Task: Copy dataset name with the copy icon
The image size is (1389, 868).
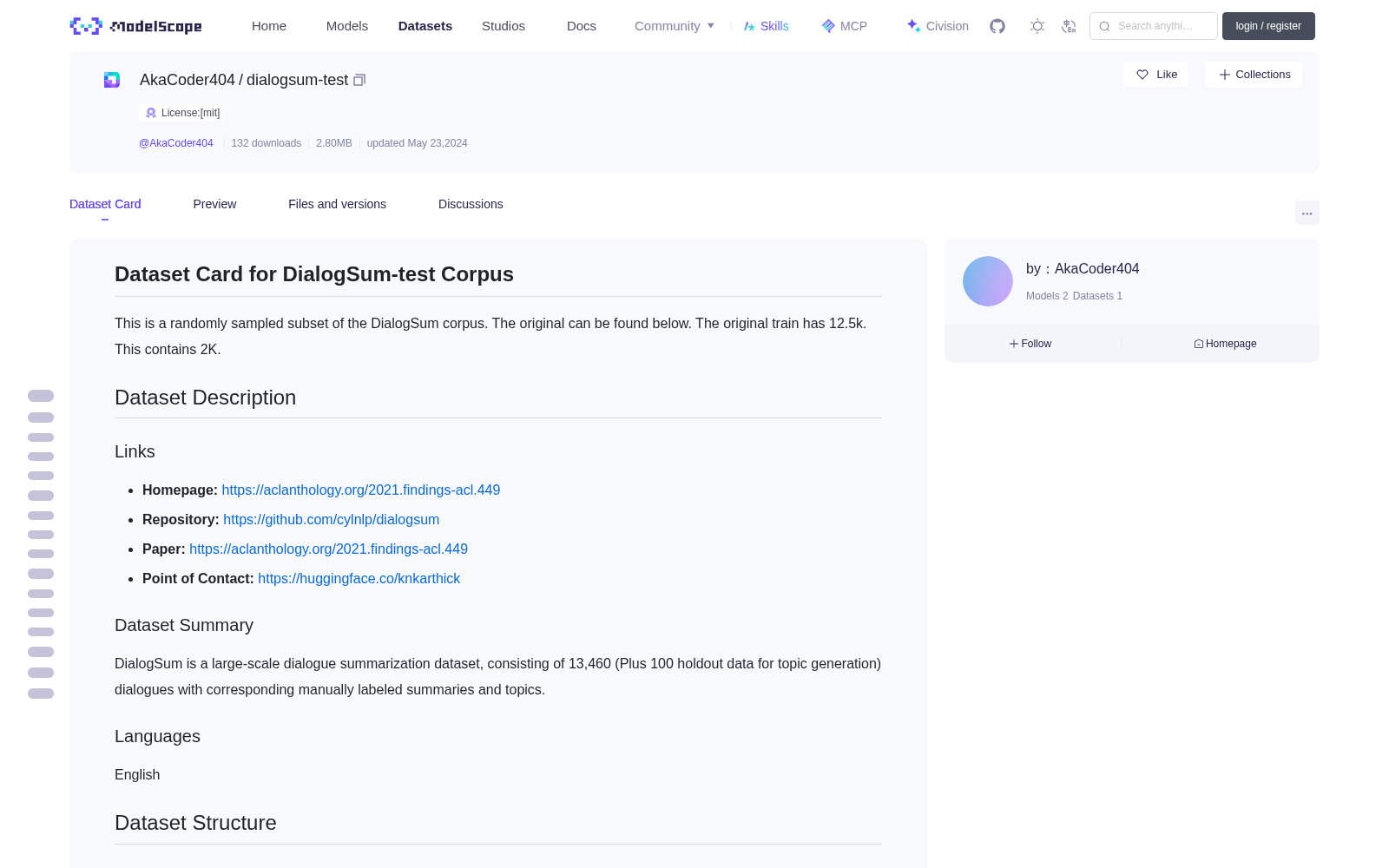Action: pyautogui.click(x=359, y=80)
